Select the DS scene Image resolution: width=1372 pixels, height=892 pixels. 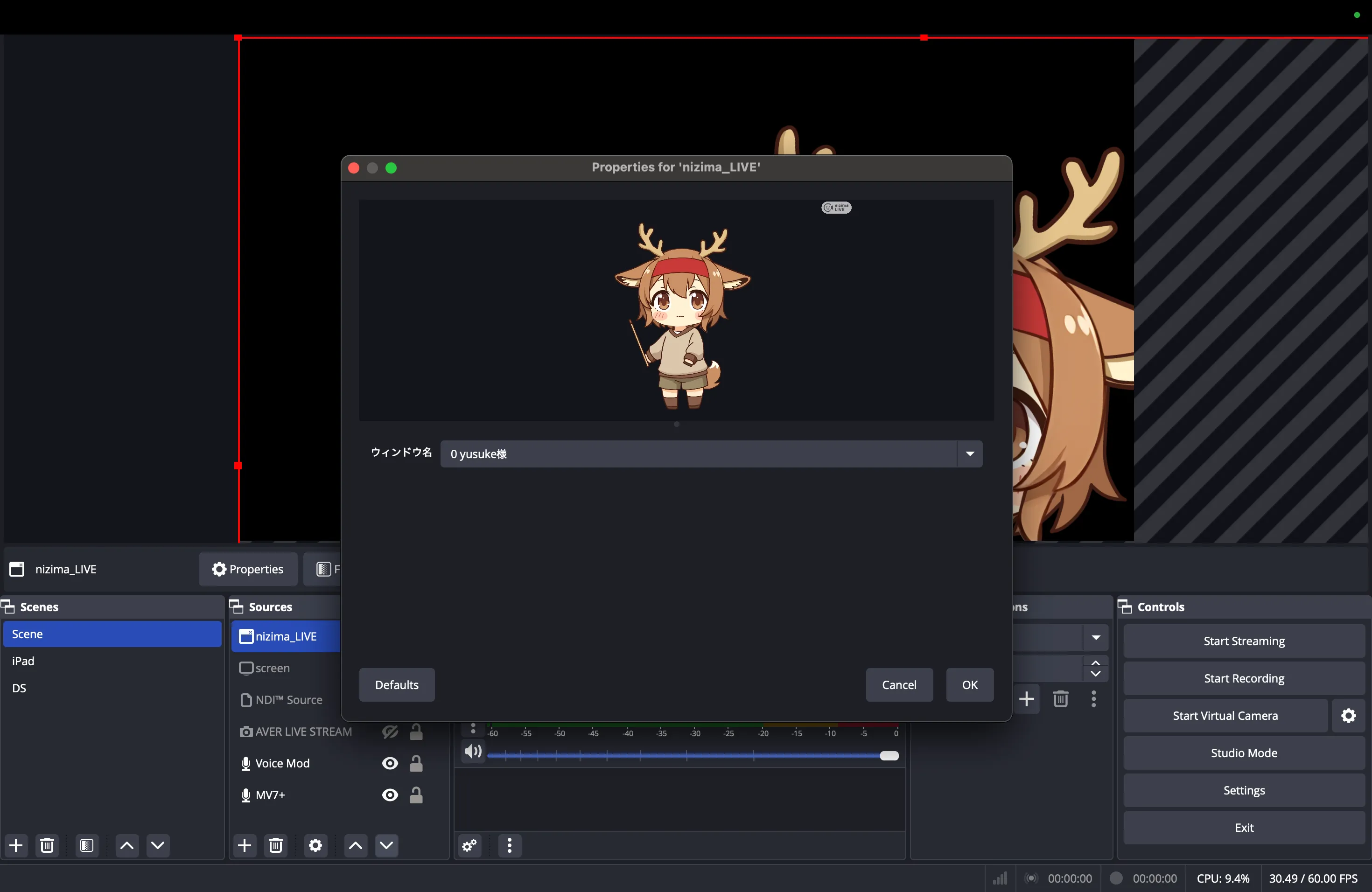point(112,688)
